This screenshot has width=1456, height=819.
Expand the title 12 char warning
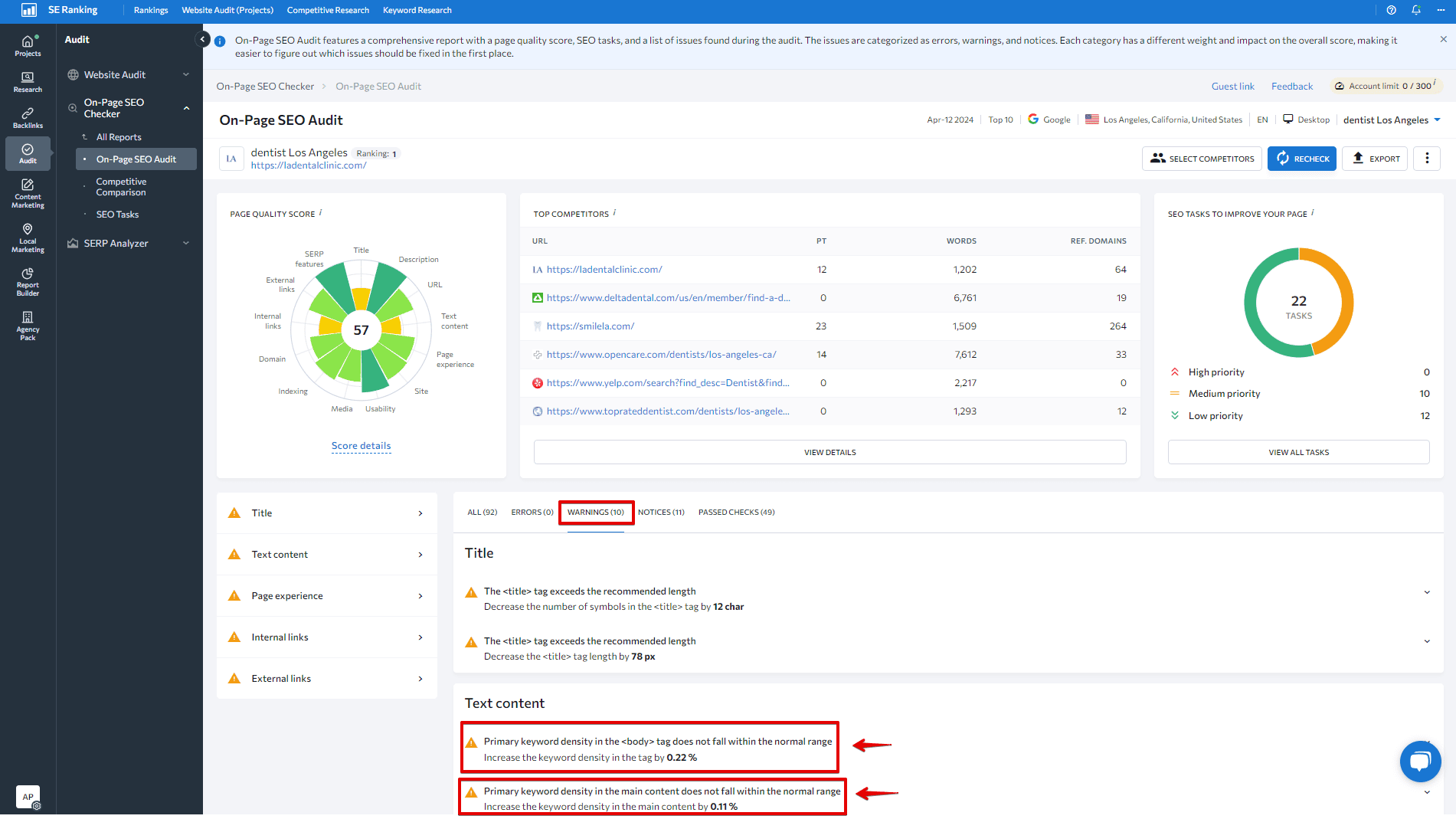point(1427,592)
